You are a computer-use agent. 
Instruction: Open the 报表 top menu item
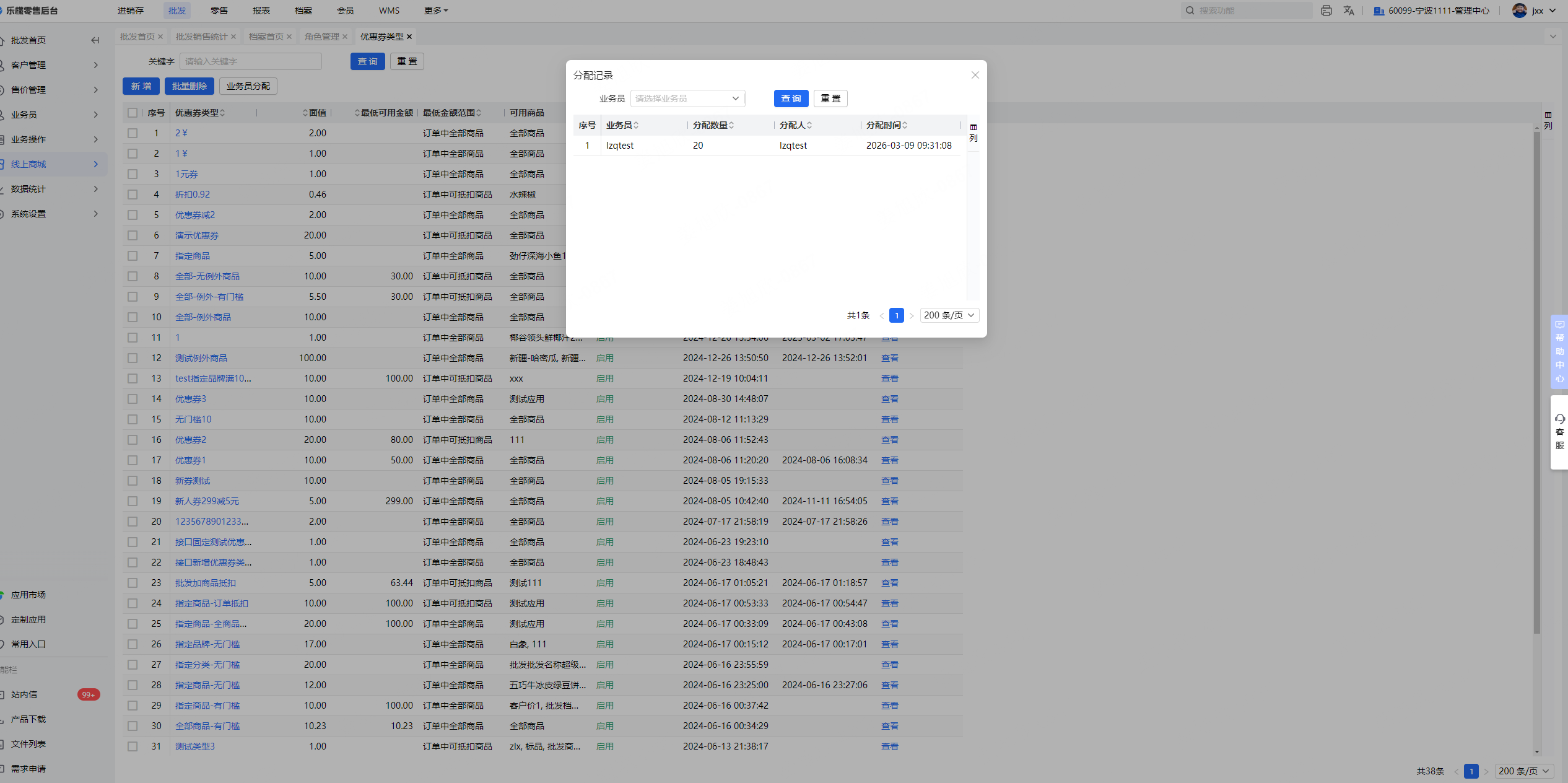(261, 11)
